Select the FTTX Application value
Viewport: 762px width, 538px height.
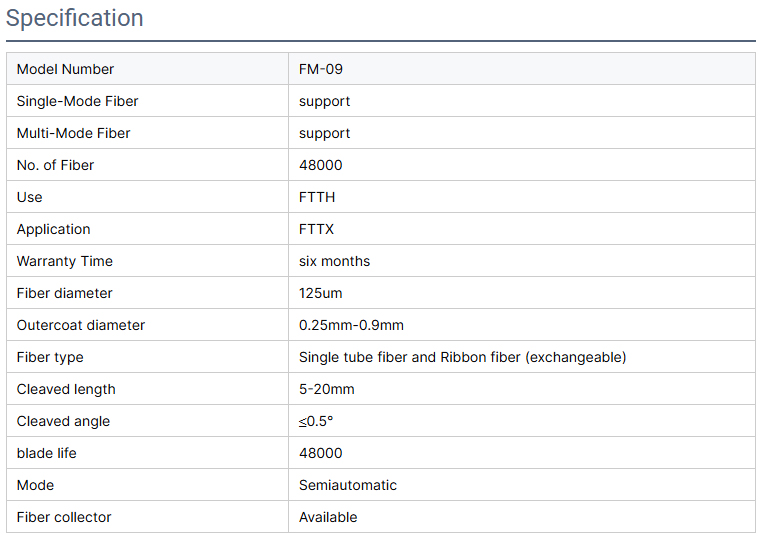pyautogui.click(x=316, y=229)
